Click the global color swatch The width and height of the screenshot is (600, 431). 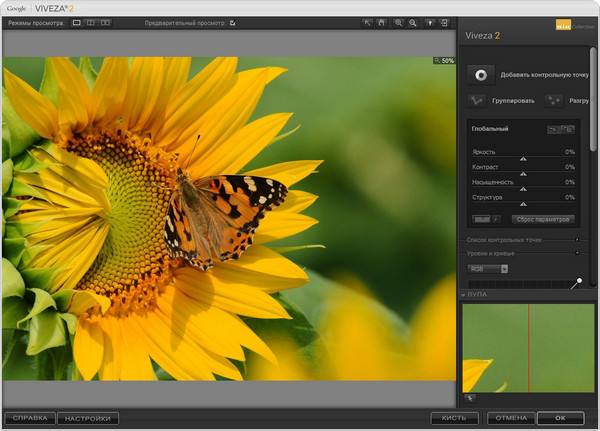pos(482,218)
